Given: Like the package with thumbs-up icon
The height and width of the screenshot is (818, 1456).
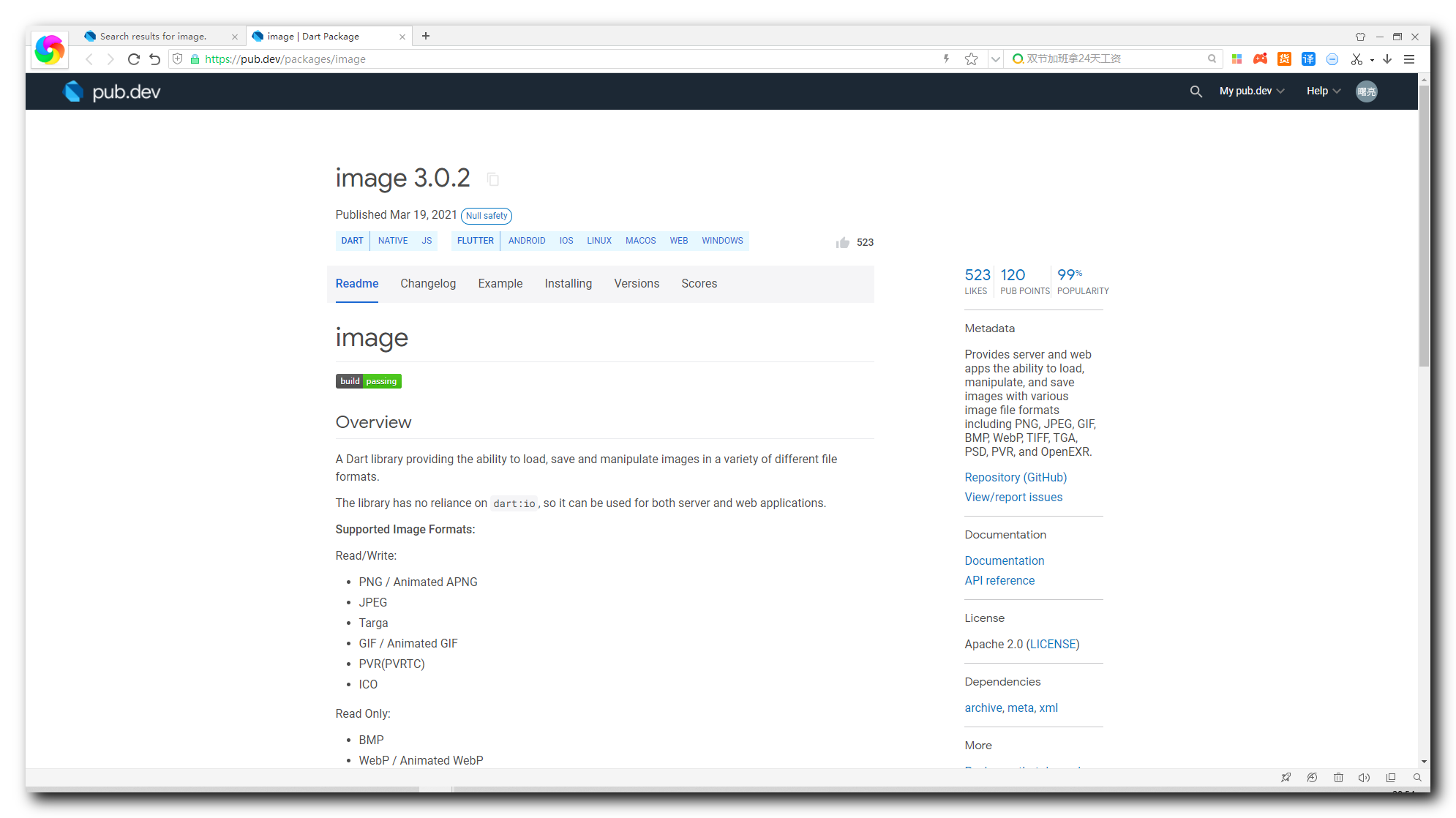Looking at the screenshot, I should tap(843, 242).
